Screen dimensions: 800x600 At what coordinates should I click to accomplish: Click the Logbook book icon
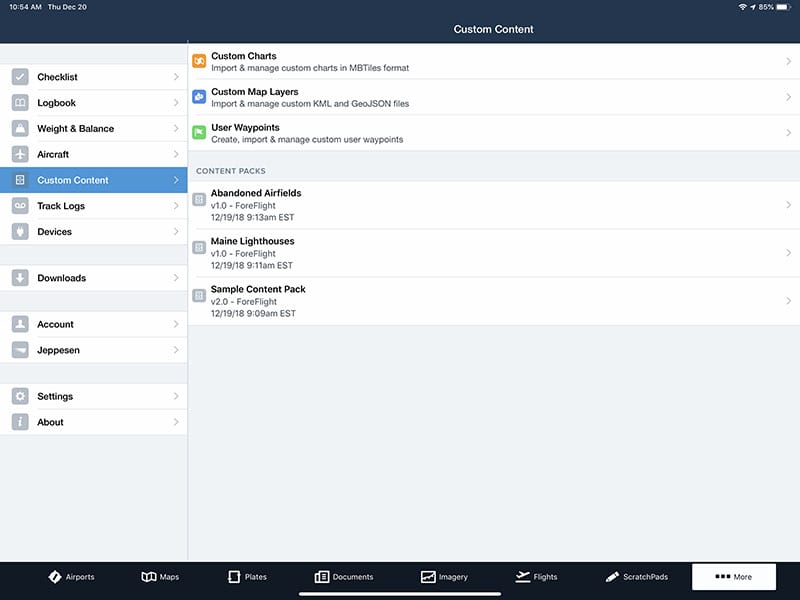(20, 103)
